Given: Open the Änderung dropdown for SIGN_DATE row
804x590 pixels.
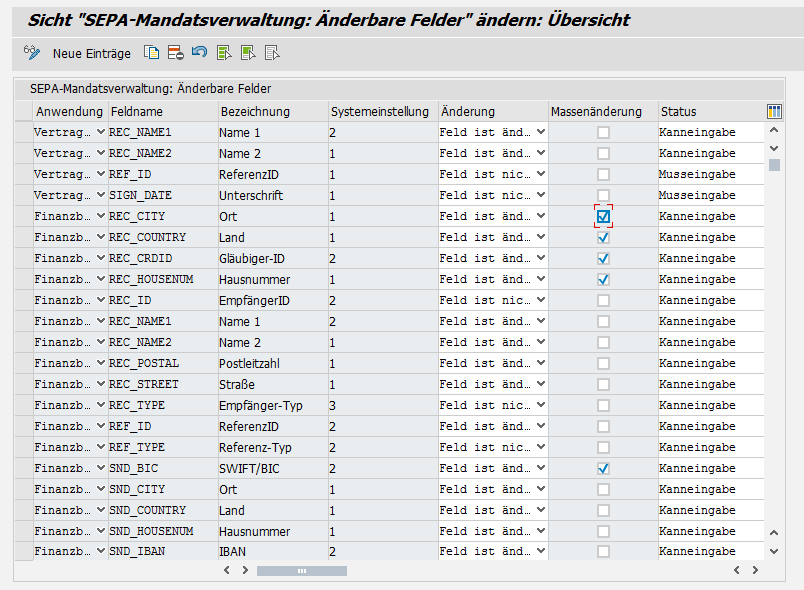Looking at the screenshot, I should pos(541,195).
